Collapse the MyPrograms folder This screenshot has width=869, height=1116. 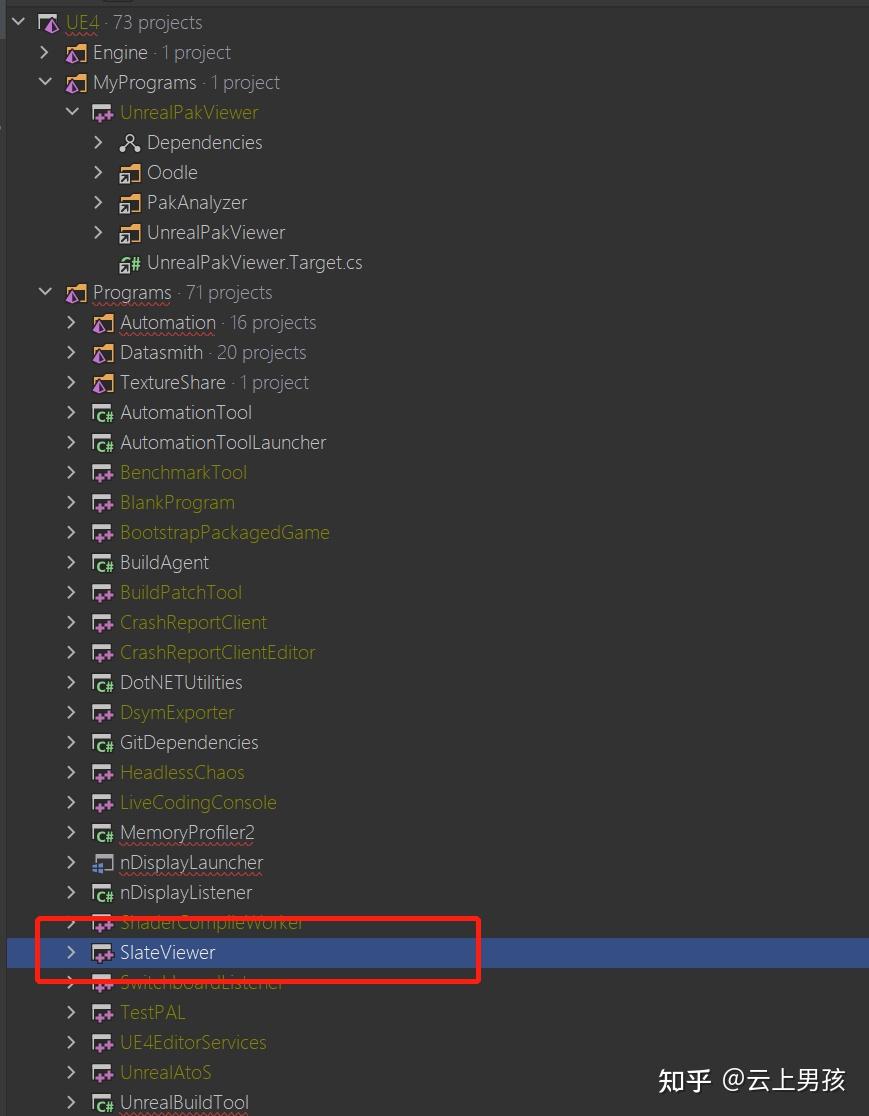click(x=44, y=82)
